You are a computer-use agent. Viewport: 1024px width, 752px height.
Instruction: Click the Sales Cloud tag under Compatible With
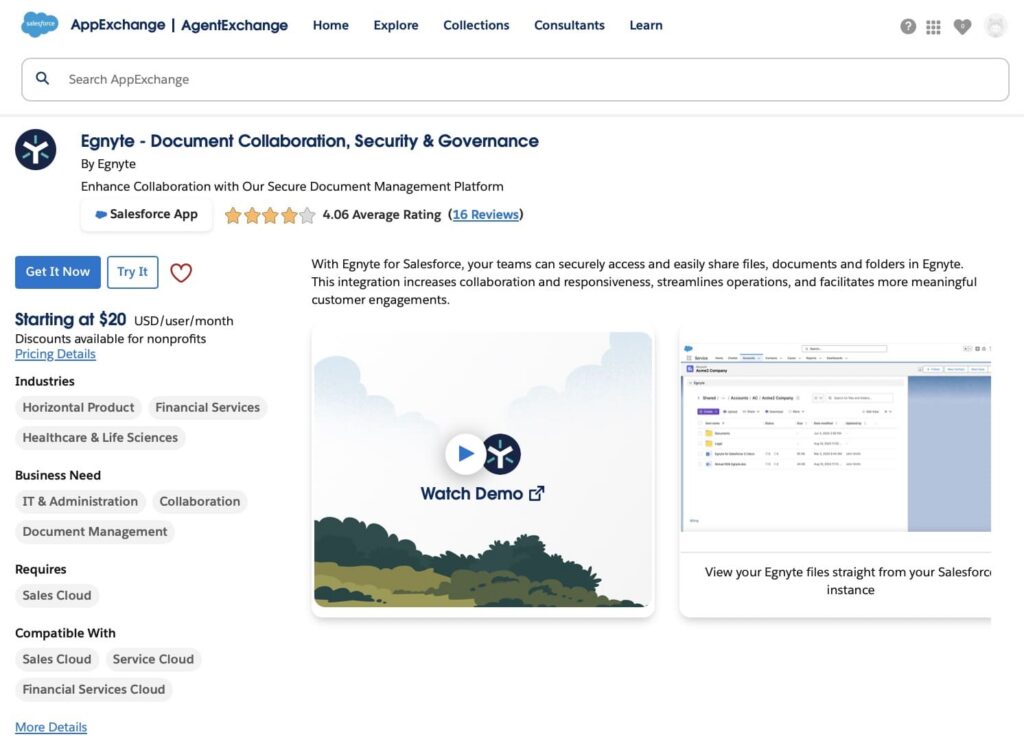coord(57,659)
